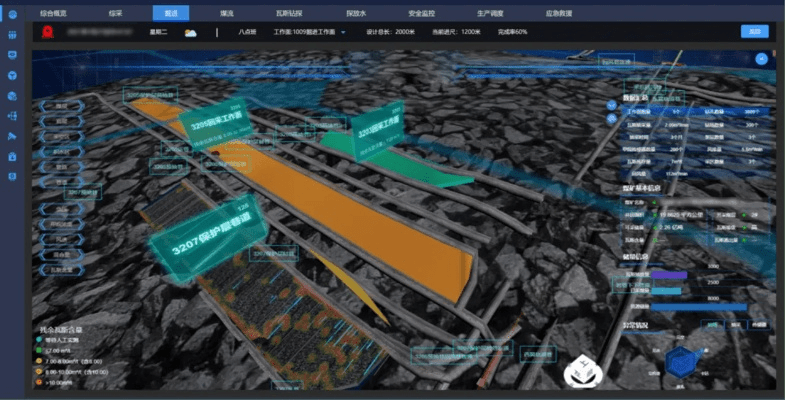The image size is (785, 400).
Task: Select first hexagon layer button on left of map
Action: click(62, 105)
